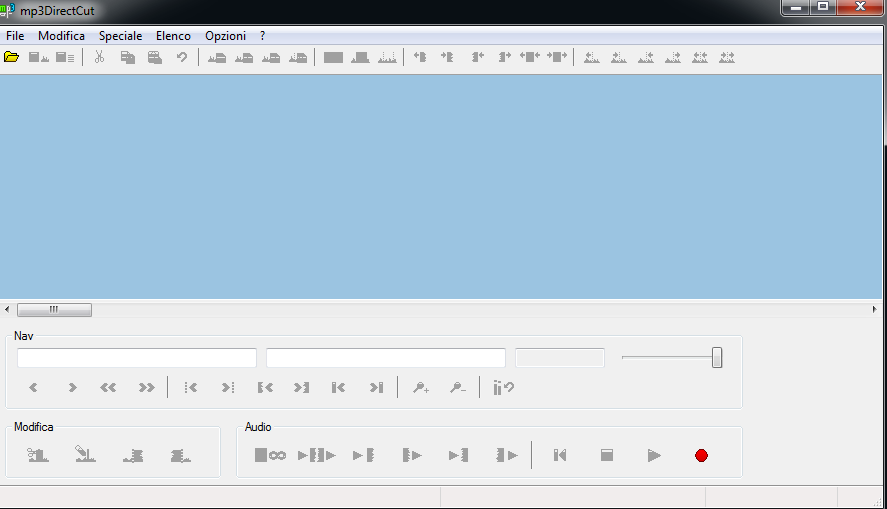
Task: Click the Nav reset icon with bars and curved arrow
Action: coord(503,387)
